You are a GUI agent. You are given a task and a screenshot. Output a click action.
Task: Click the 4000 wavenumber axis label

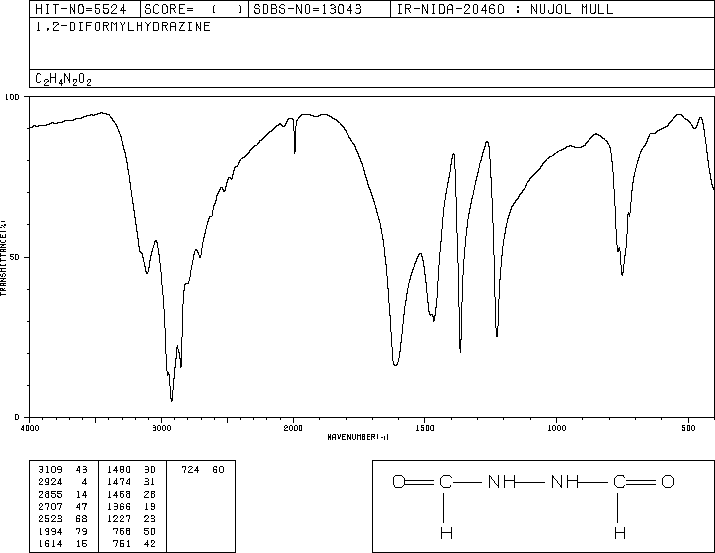(30, 428)
